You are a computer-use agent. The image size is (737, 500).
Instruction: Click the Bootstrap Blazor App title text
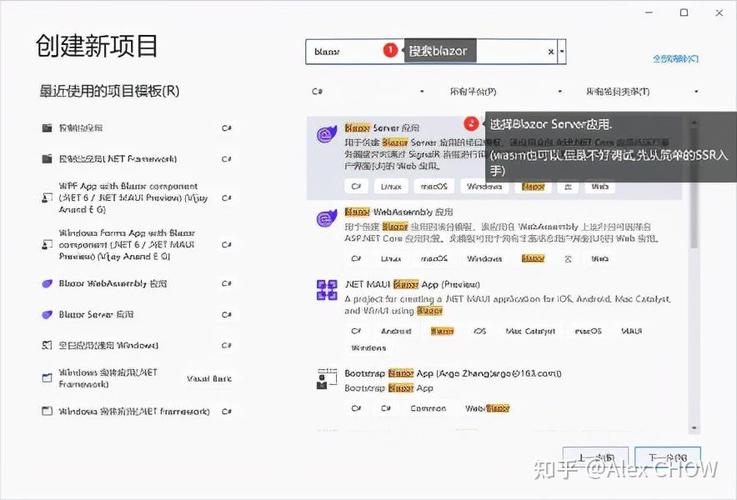[453, 374]
